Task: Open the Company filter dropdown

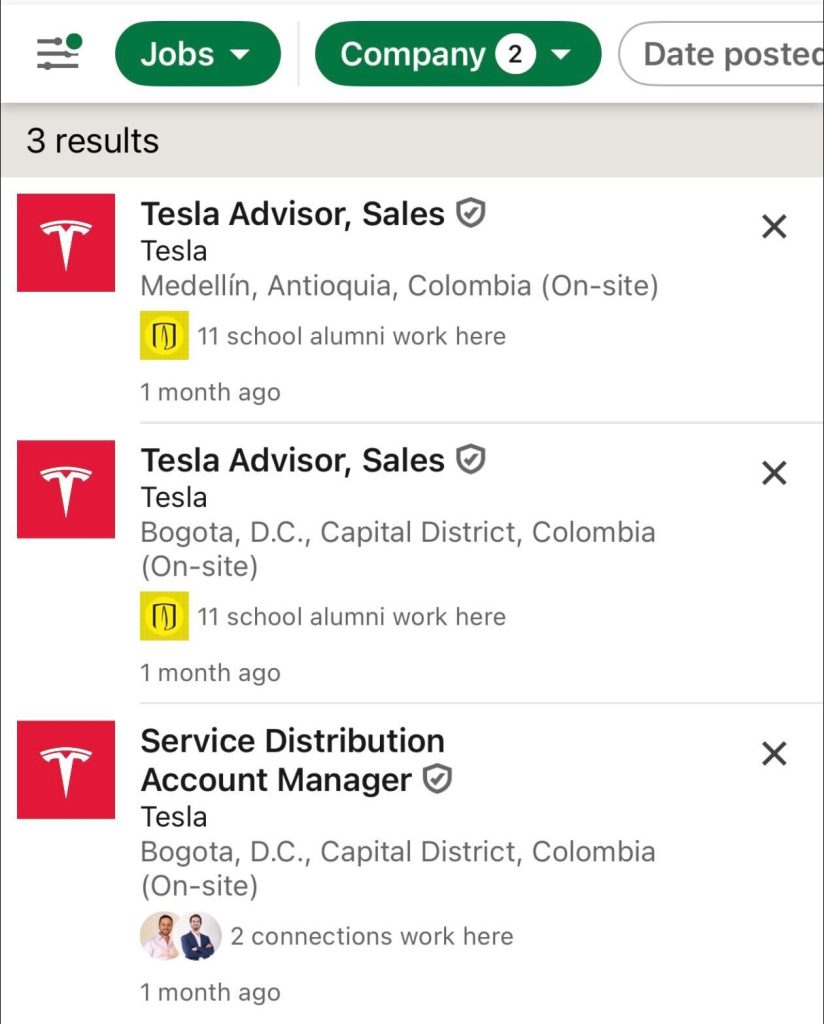Action: pyautogui.click(x=457, y=54)
